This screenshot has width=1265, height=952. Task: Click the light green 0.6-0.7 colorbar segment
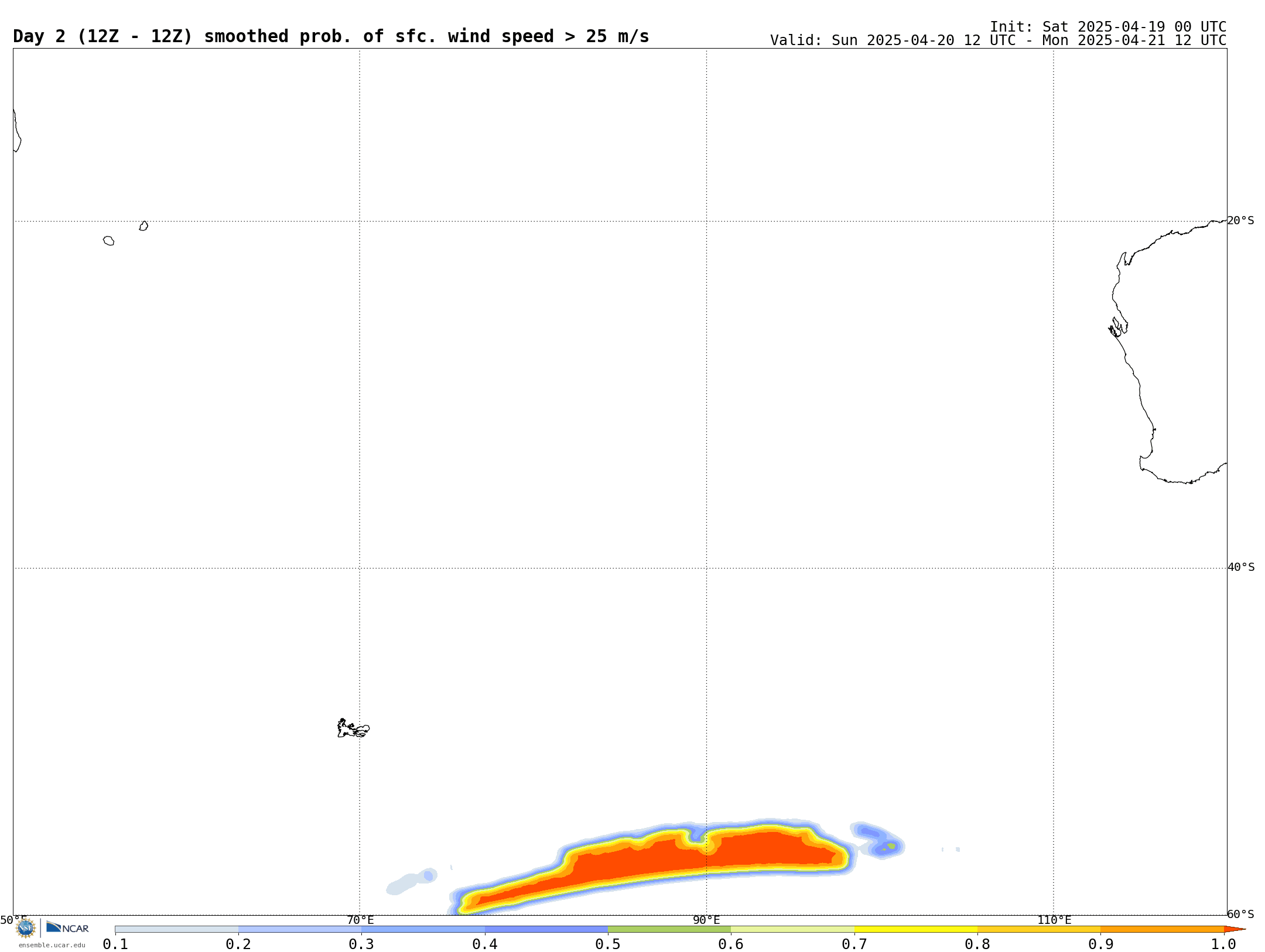click(x=792, y=929)
